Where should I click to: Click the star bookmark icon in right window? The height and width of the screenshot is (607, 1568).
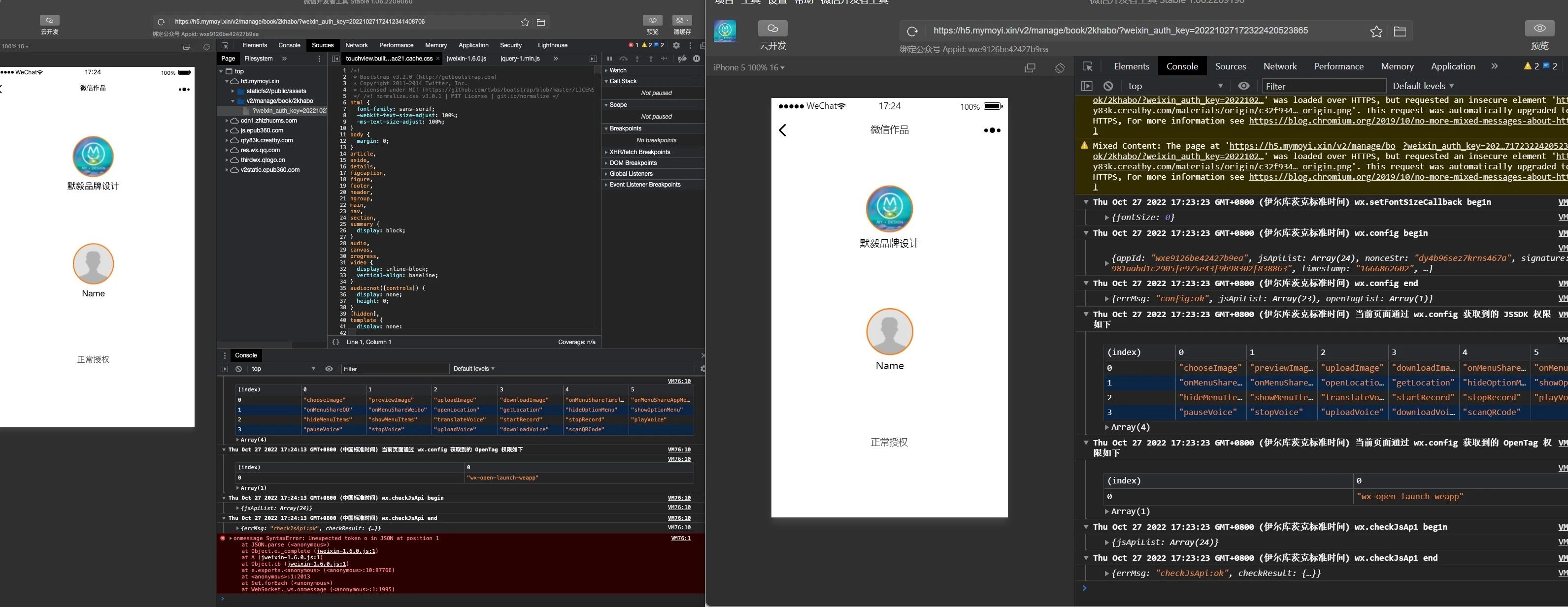click(1376, 32)
